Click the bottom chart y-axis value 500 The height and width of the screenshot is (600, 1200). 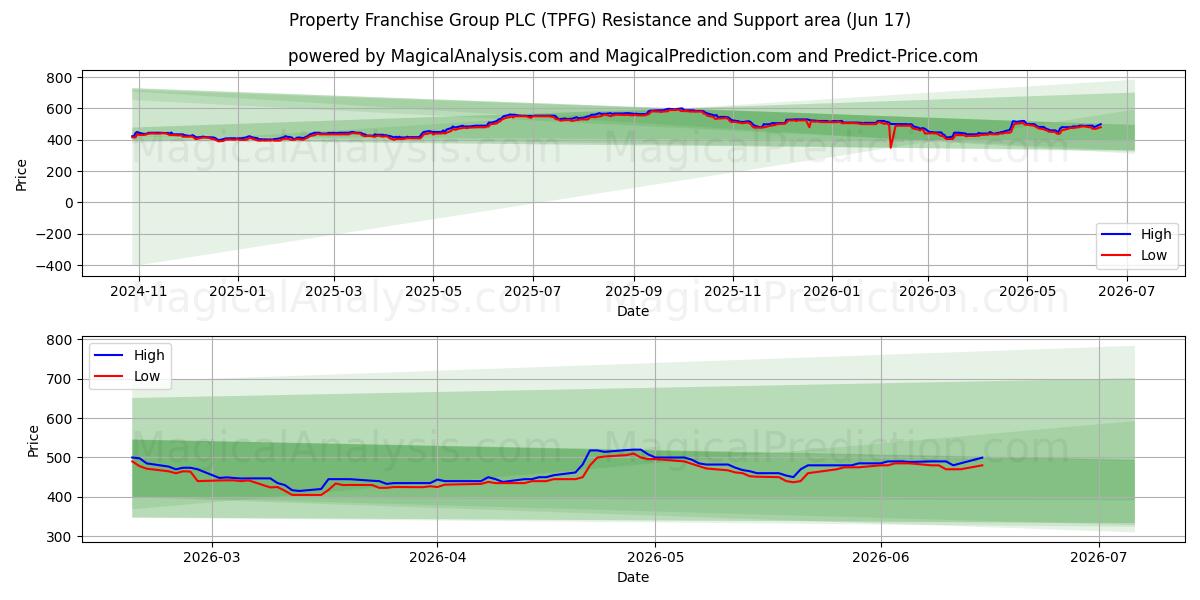pyautogui.click(x=58, y=458)
